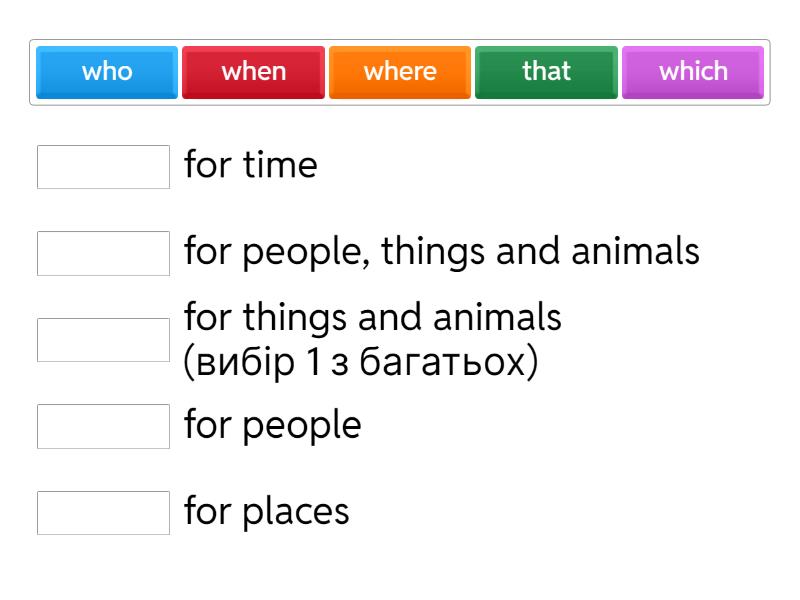The image size is (800, 600).
Task: Select the empty slot beside 'for people'
Action: point(103,426)
